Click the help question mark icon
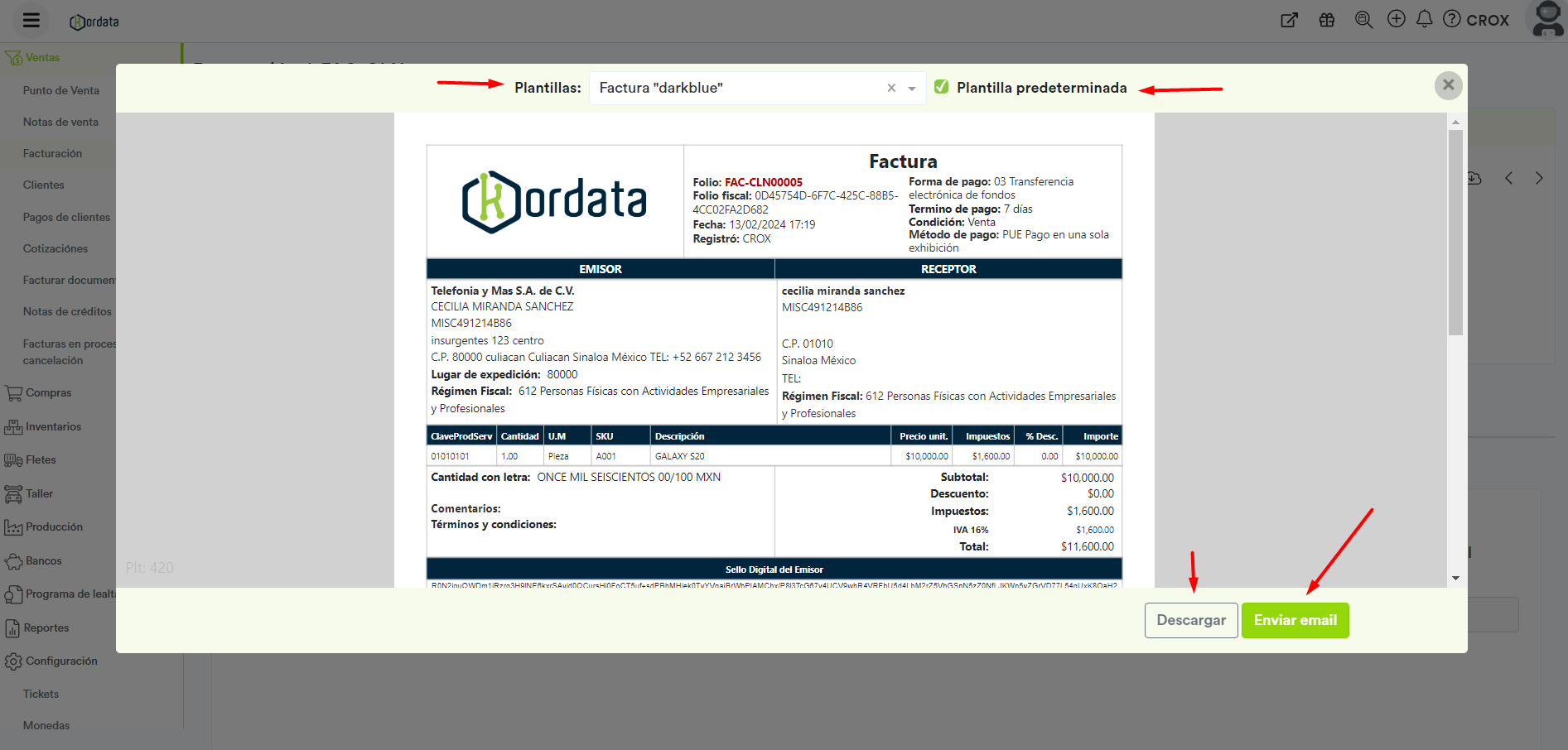The image size is (1568, 750). pos(1452,19)
